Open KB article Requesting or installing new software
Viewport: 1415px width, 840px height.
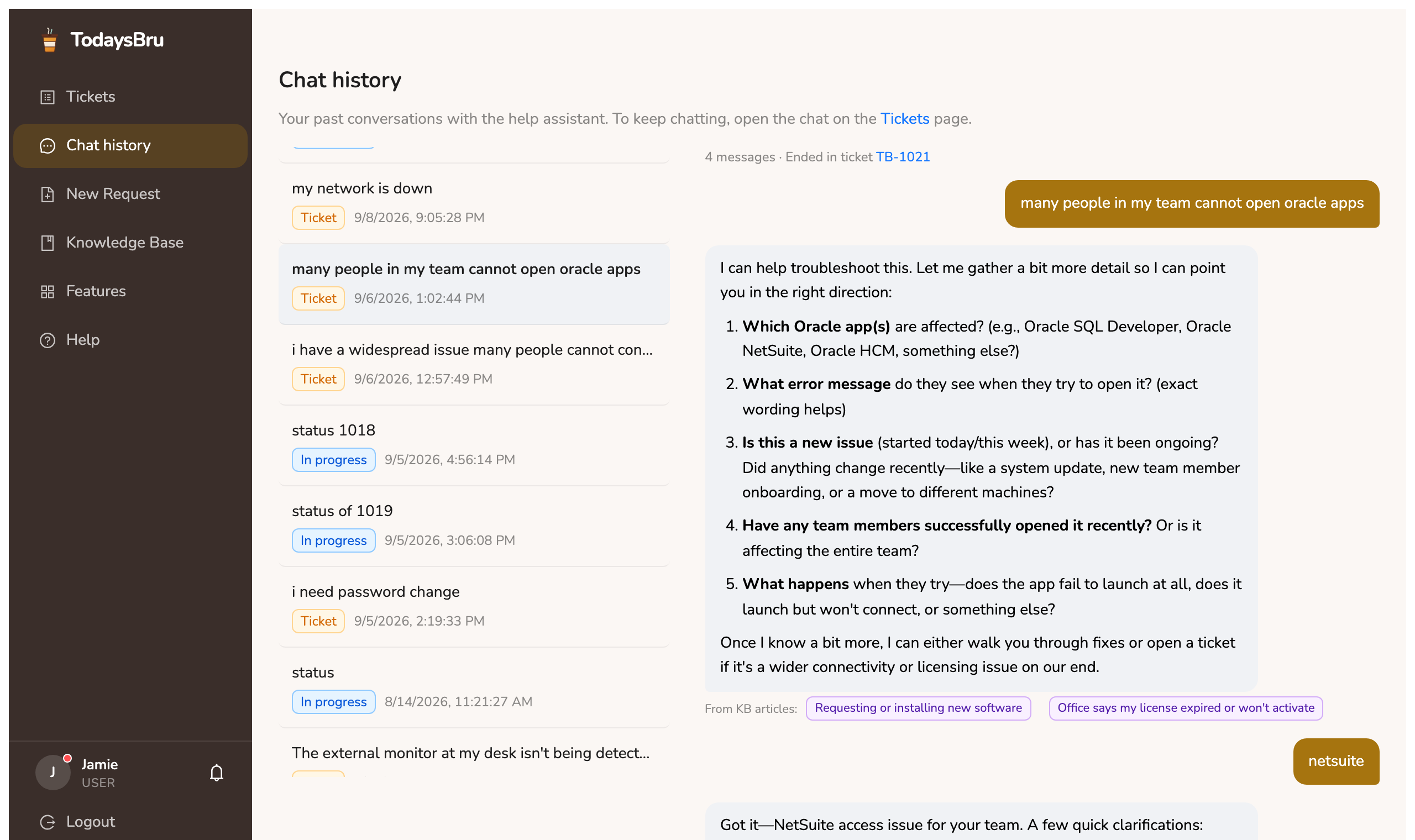(x=919, y=708)
